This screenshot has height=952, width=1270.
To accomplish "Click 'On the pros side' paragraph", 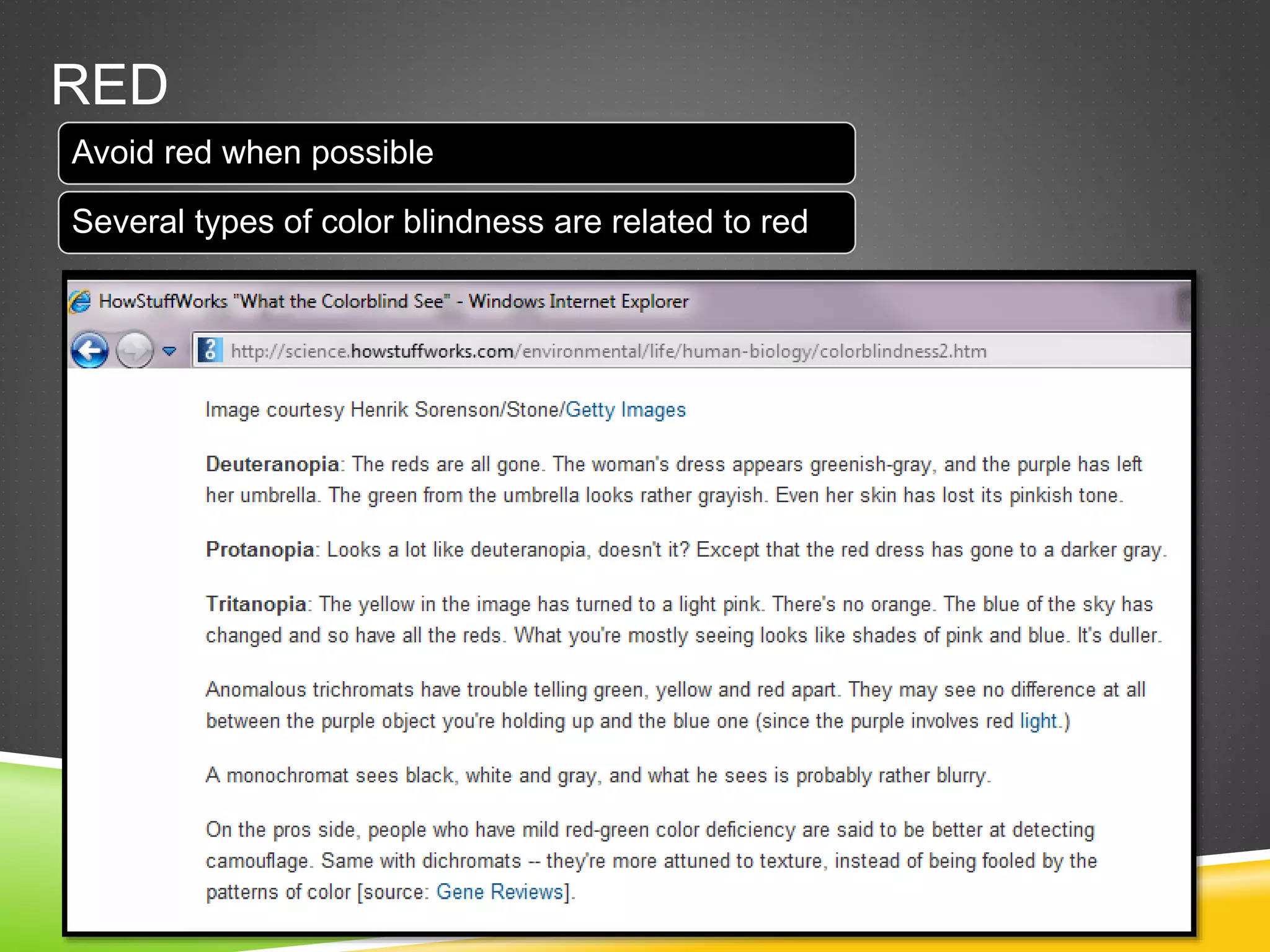I will click(x=651, y=861).
